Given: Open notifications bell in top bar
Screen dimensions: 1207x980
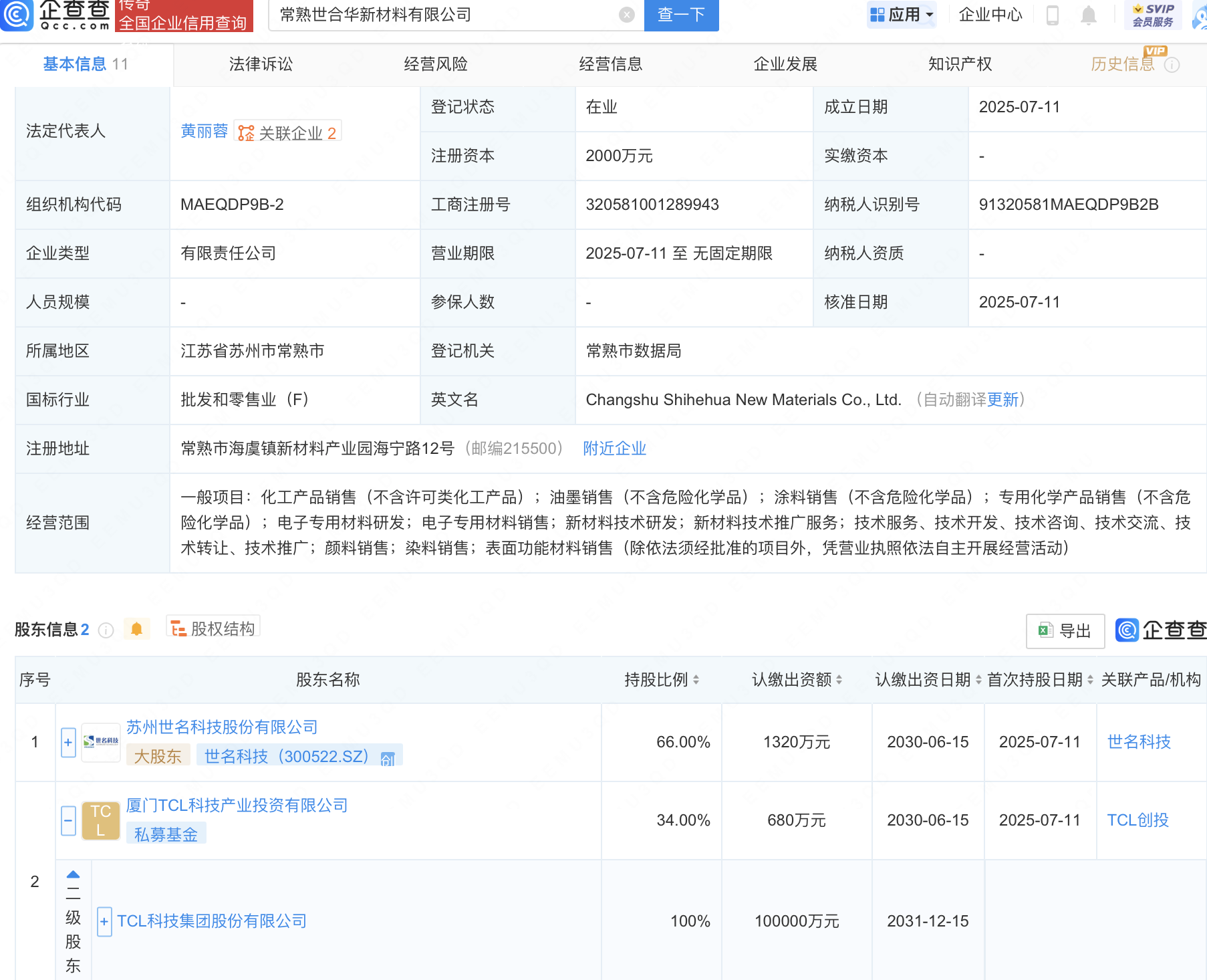Looking at the screenshot, I should click(1089, 15).
